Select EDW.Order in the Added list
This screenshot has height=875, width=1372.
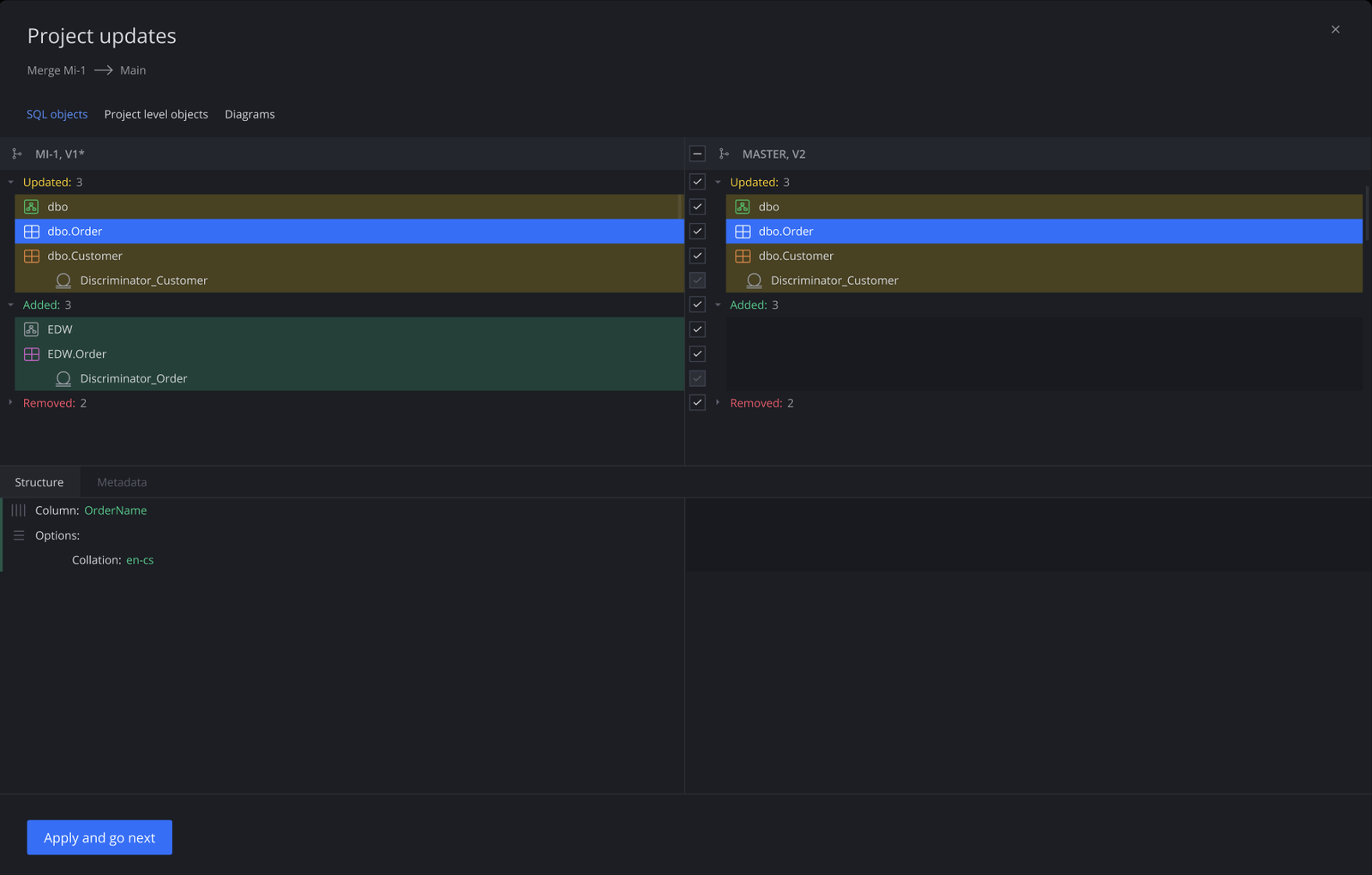pos(349,354)
